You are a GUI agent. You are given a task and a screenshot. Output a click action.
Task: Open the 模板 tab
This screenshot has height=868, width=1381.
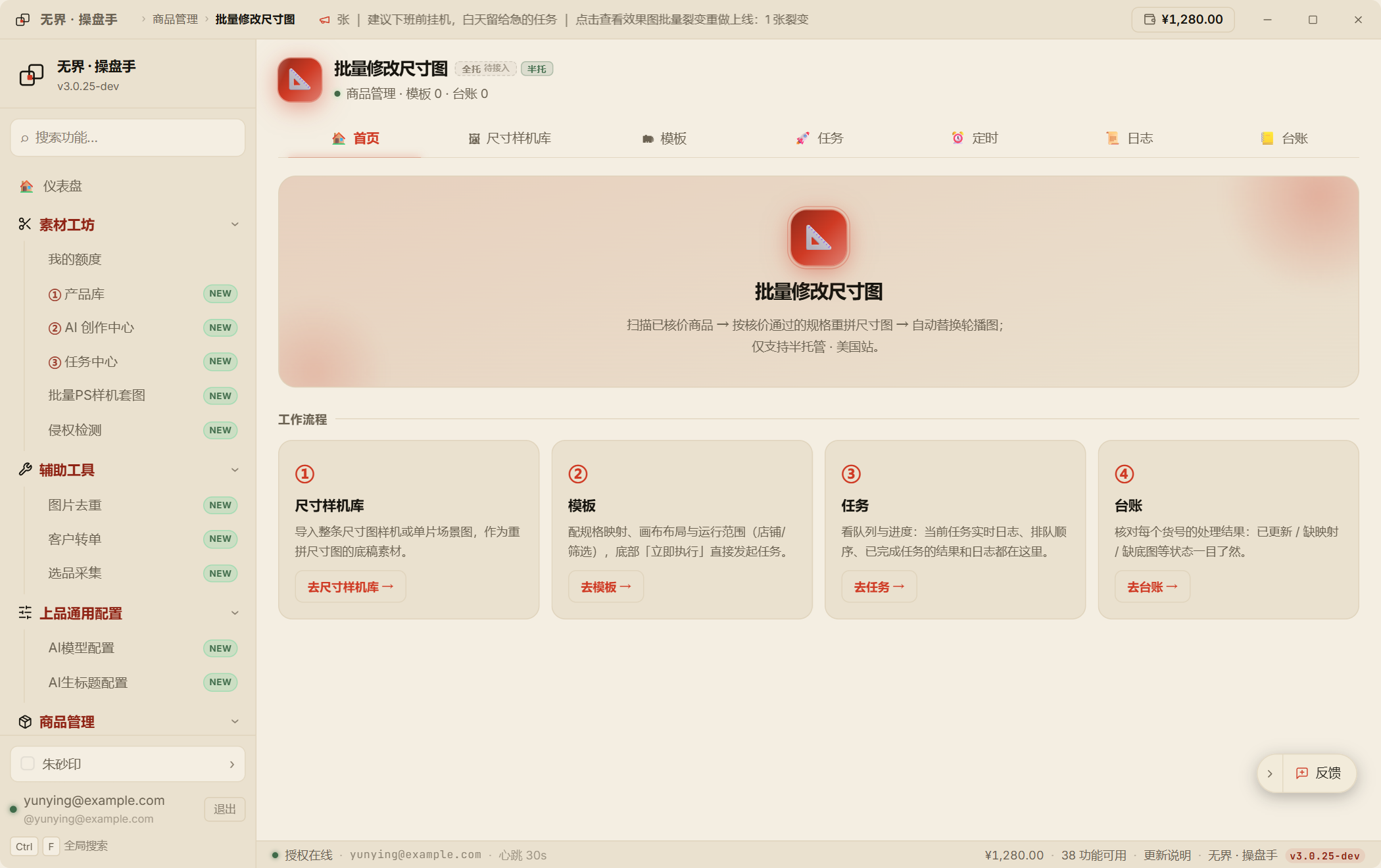664,138
